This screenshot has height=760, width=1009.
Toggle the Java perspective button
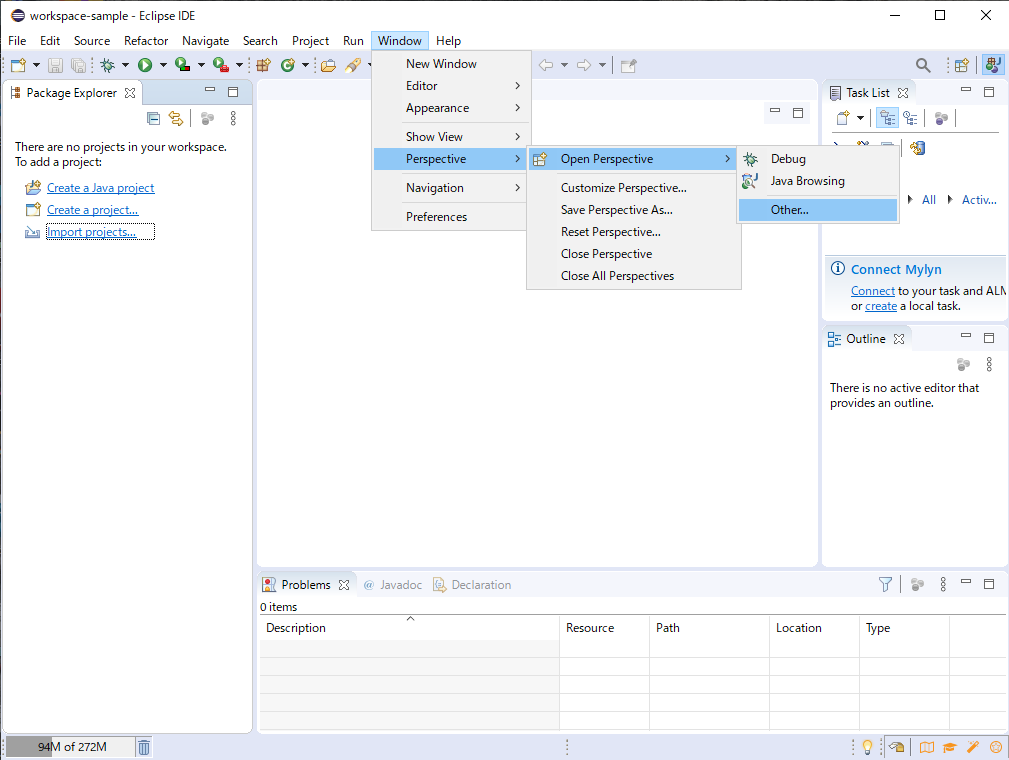point(993,65)
